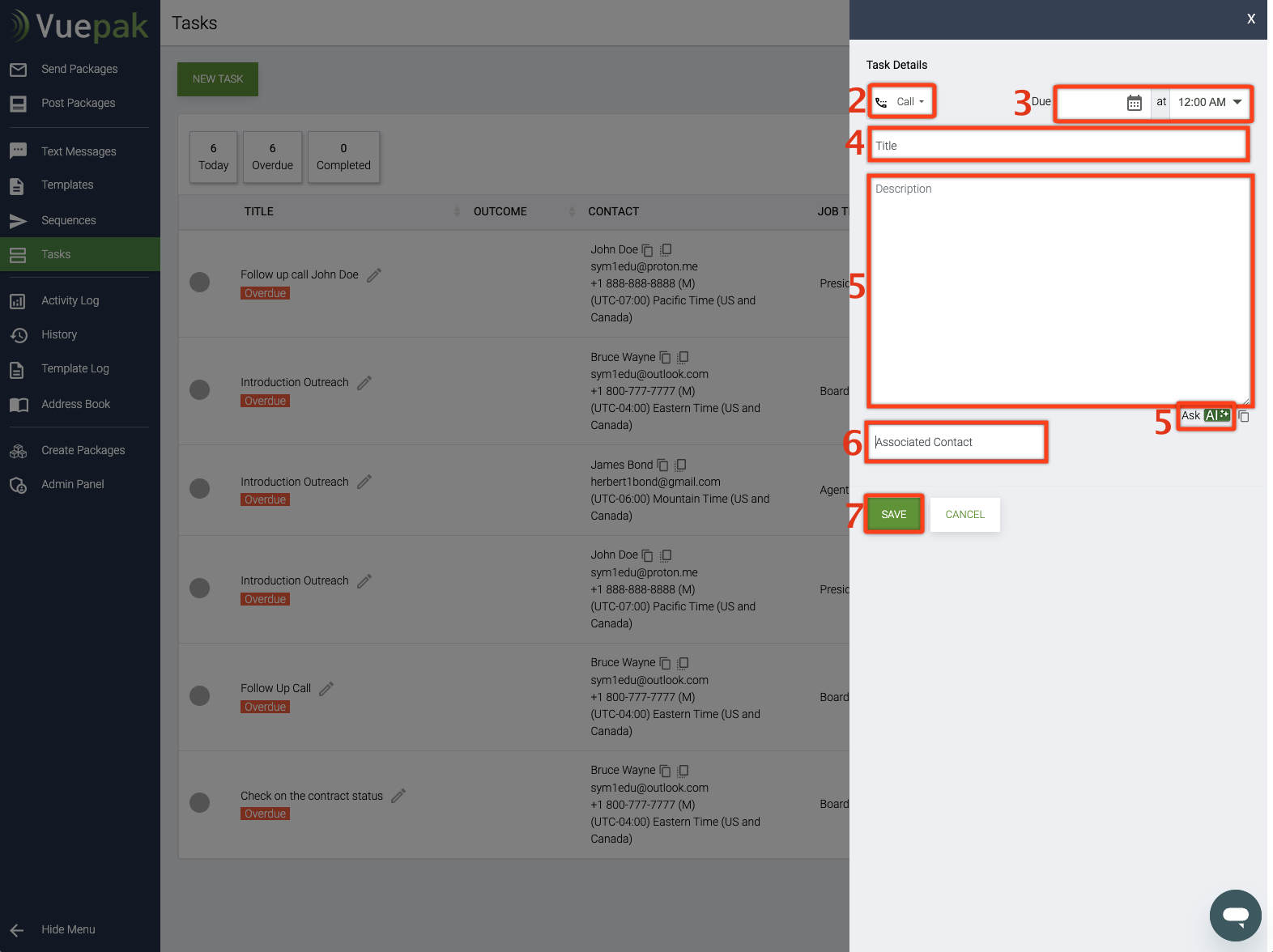Copy description using the copy icon

pos(1244,416)
